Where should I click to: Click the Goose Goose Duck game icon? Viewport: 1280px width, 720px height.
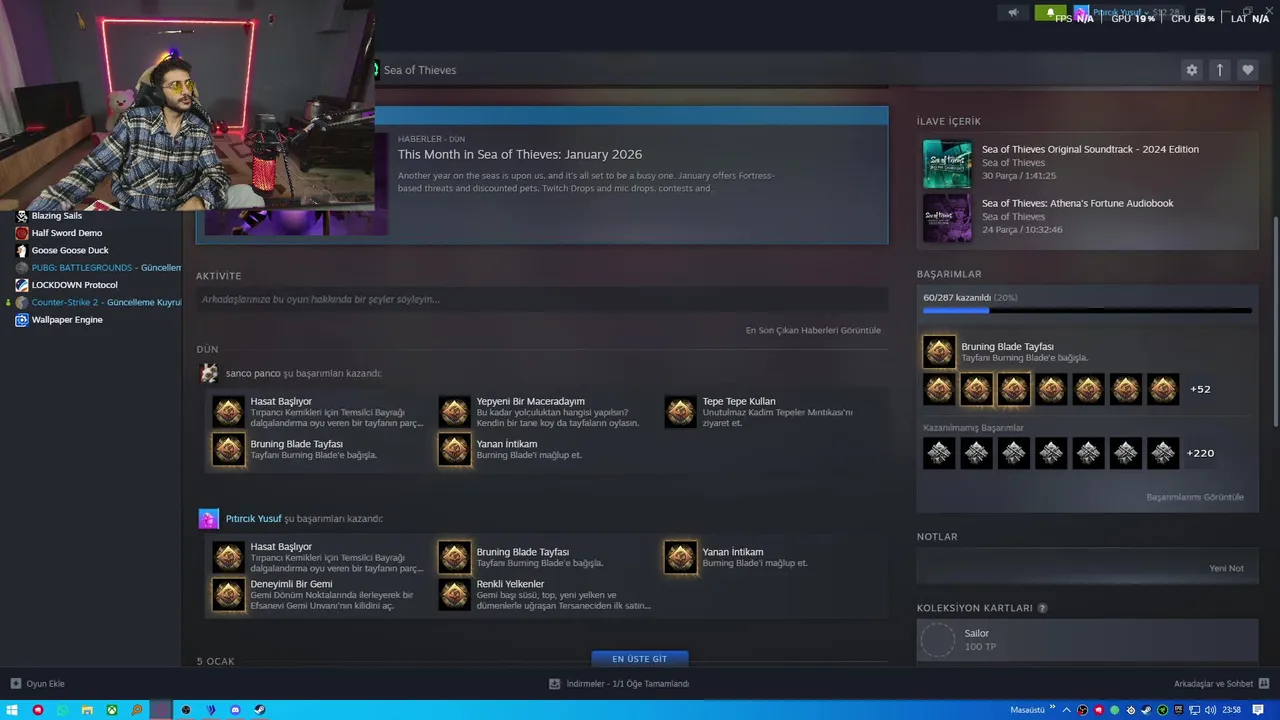tap(22, 250)
